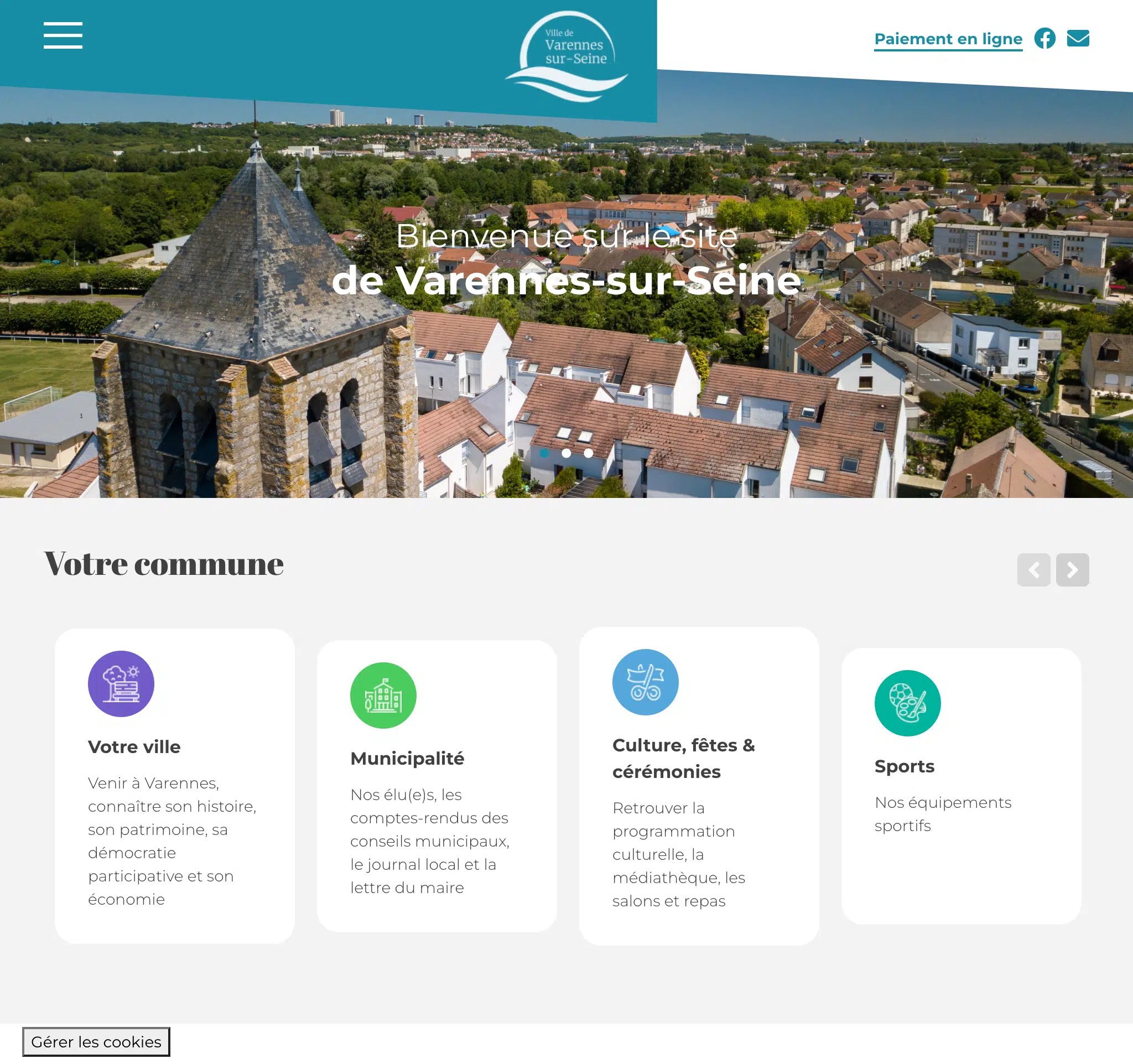The image size is (1133, 1064).
Task: Click text starting 'Nos élu(e)s, les'
Action: [x=430, y=841]
